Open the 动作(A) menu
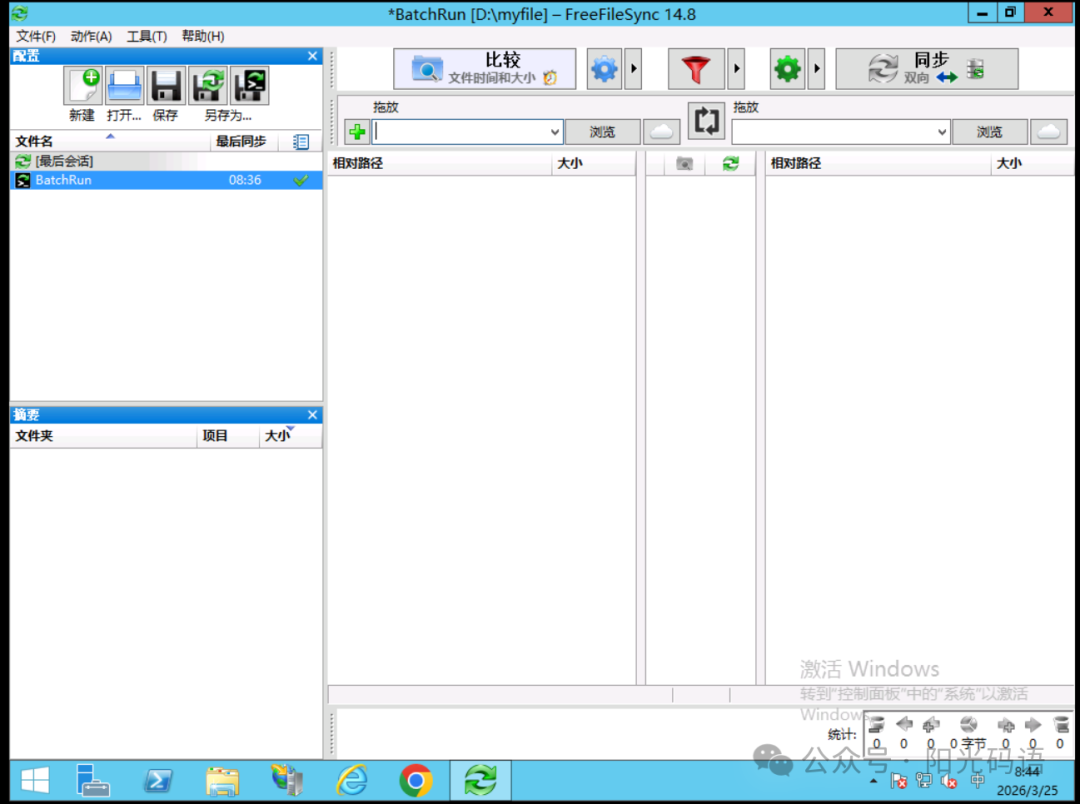1080x804 pixels. [91, 37]
